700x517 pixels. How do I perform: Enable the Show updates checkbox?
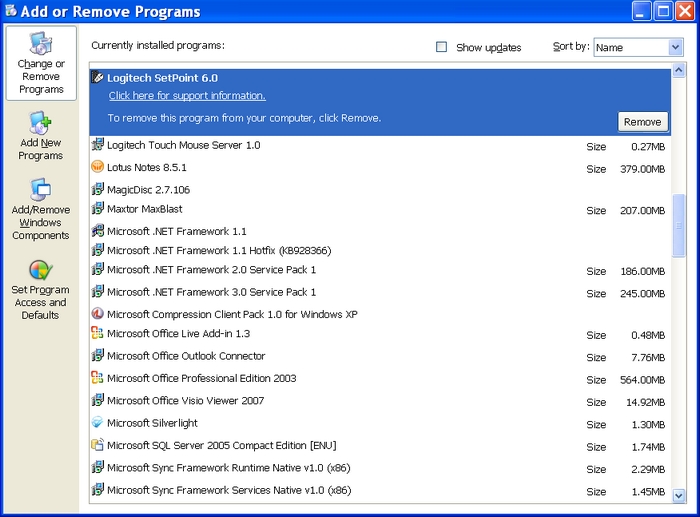click(441, 47)
